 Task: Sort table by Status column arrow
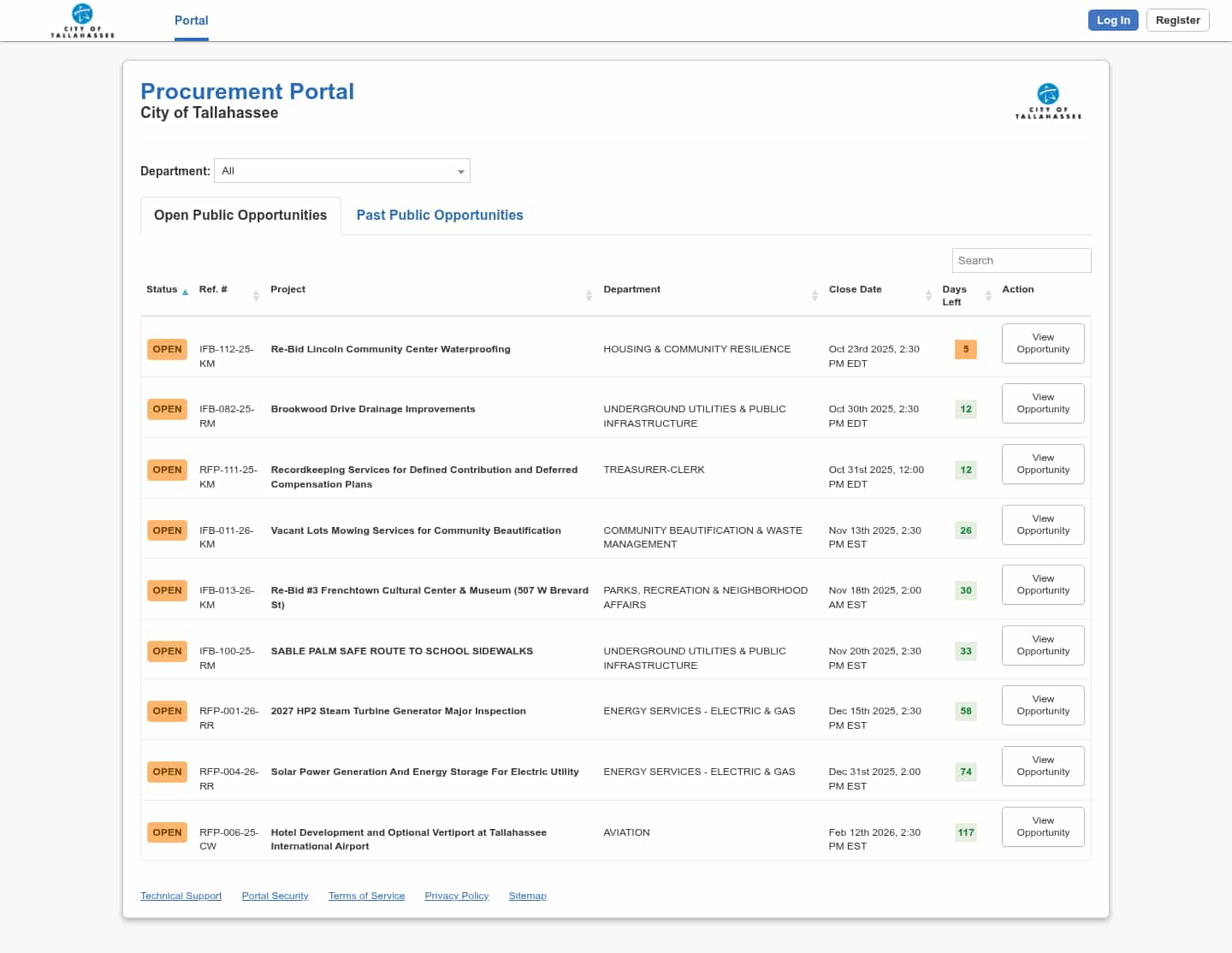[185, 292]
